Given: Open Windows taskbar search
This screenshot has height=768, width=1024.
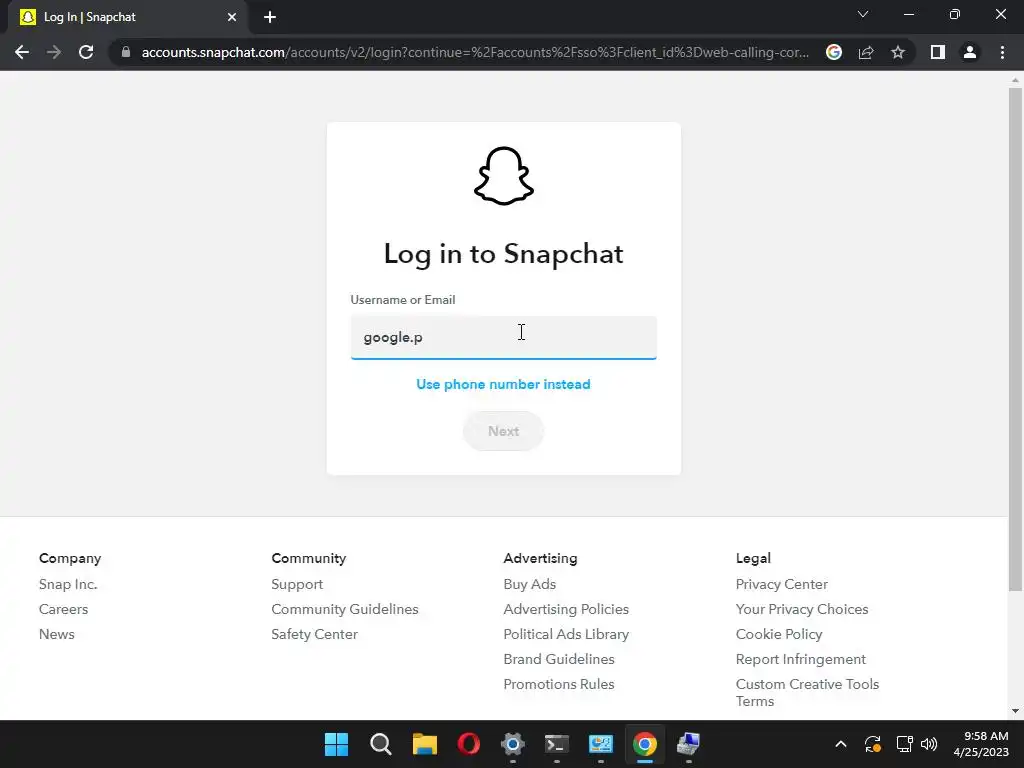Looking at the screenshot, I should 380,744.
